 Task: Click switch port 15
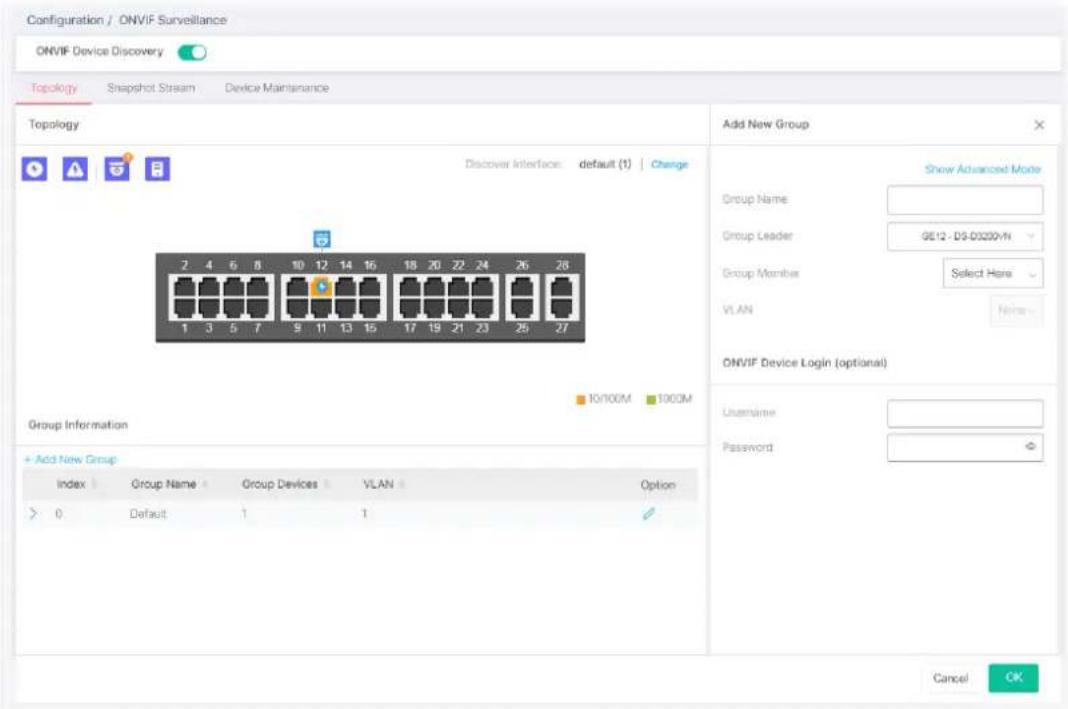[x=370, y=307]
